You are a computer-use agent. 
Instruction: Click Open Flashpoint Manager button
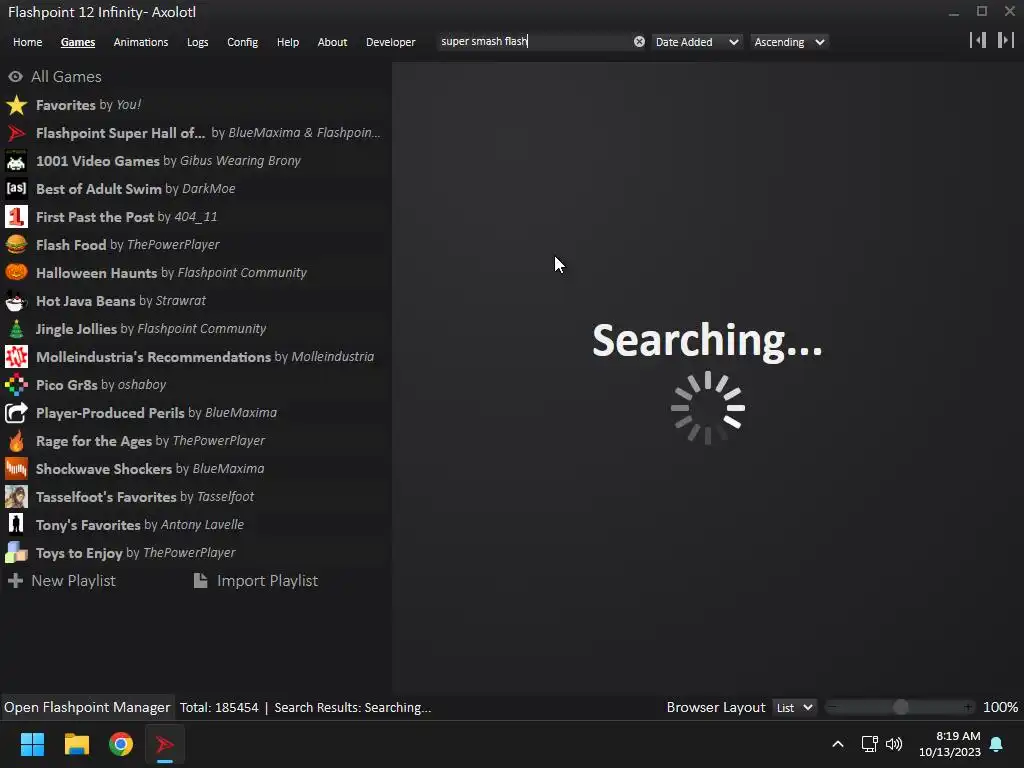(87, 707)
